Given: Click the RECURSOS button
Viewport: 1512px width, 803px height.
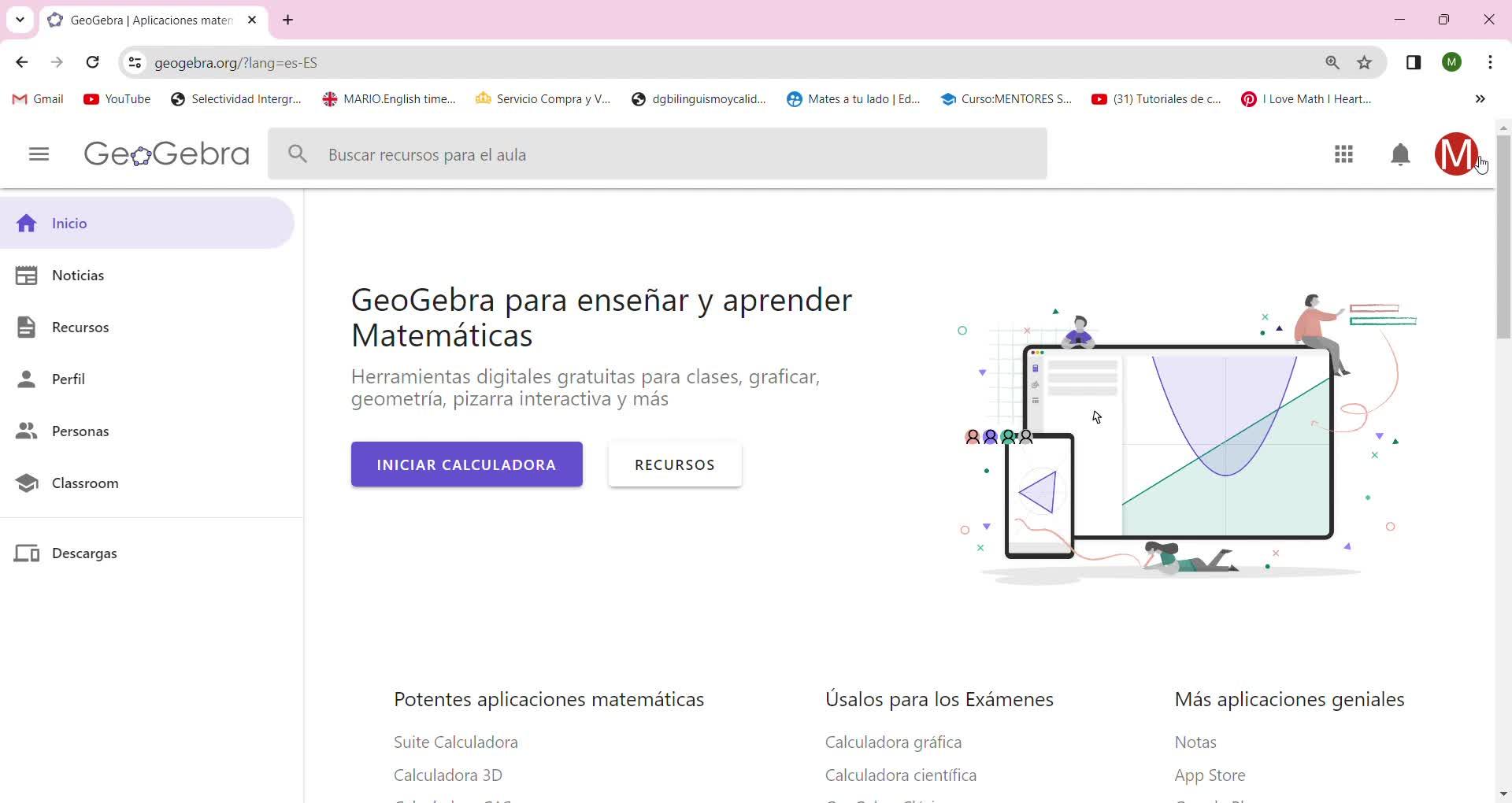Looking at the screenshot, I should (x=675, y=464).
